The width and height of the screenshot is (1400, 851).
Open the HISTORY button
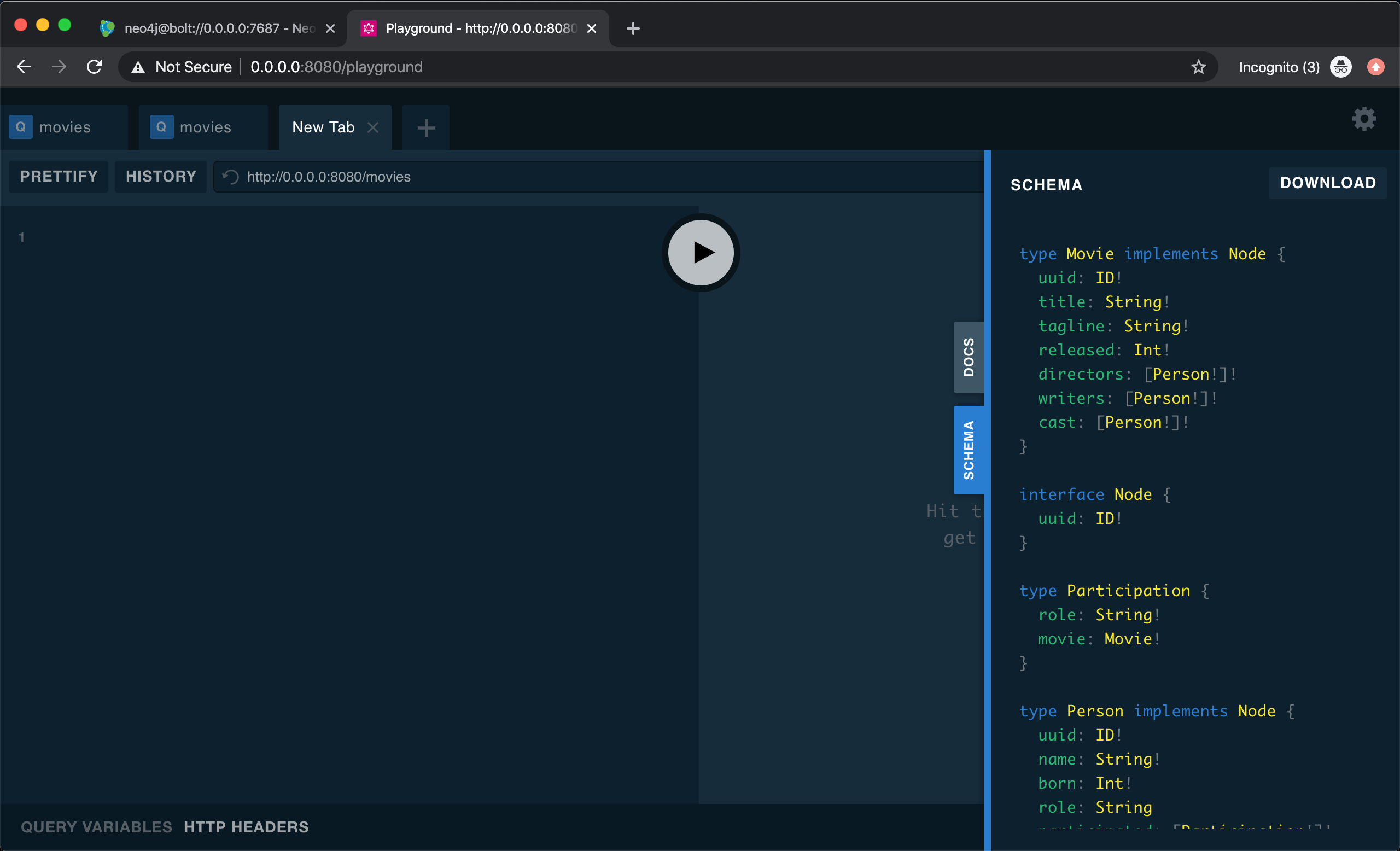tap(161, 176)
